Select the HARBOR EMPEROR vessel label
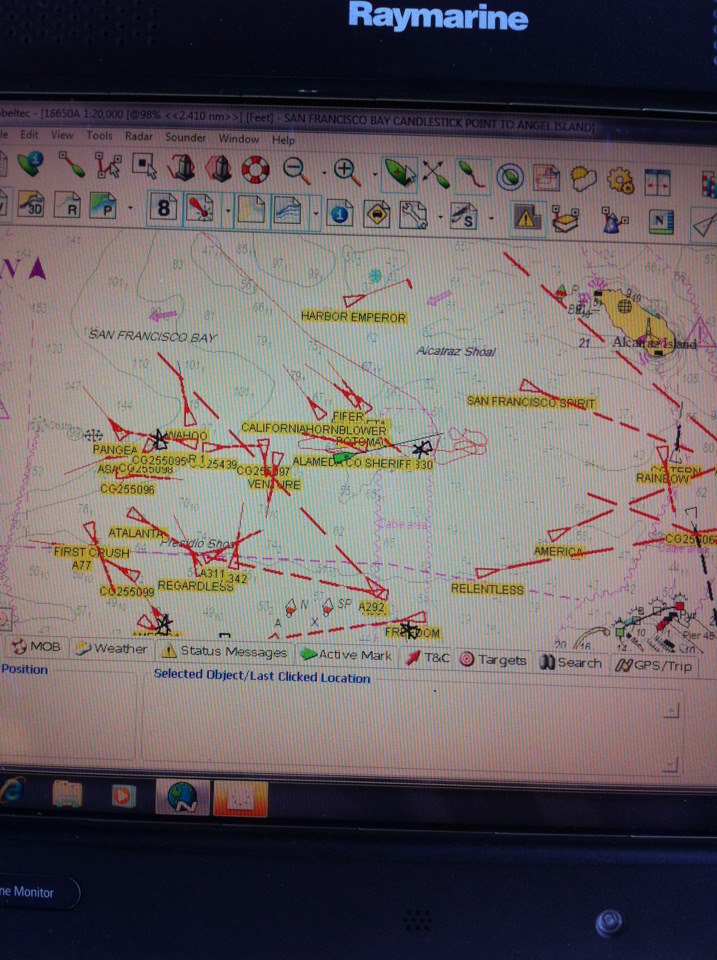Viewport: 717px width, 960px height. point(353,317)
